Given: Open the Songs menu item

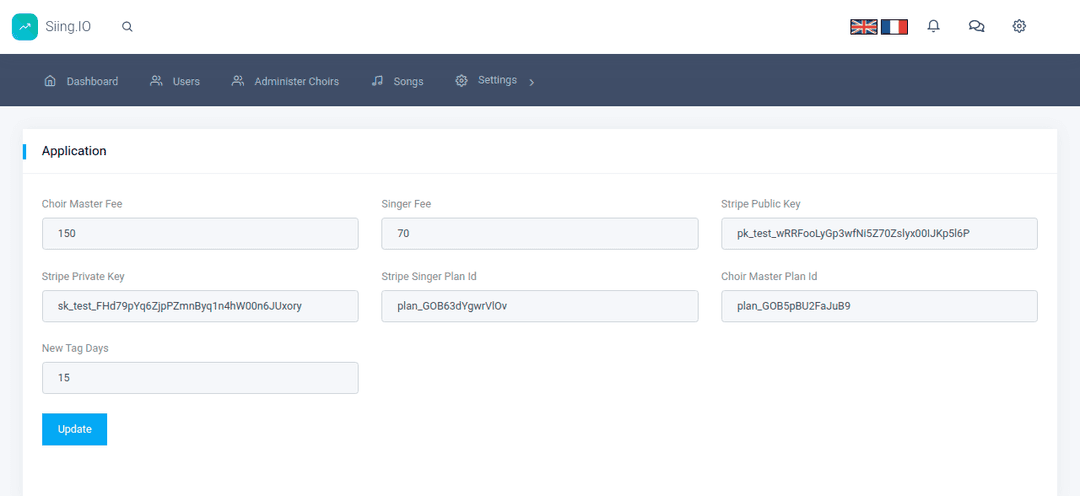Looking at the screenshot, I should [408, 81].
